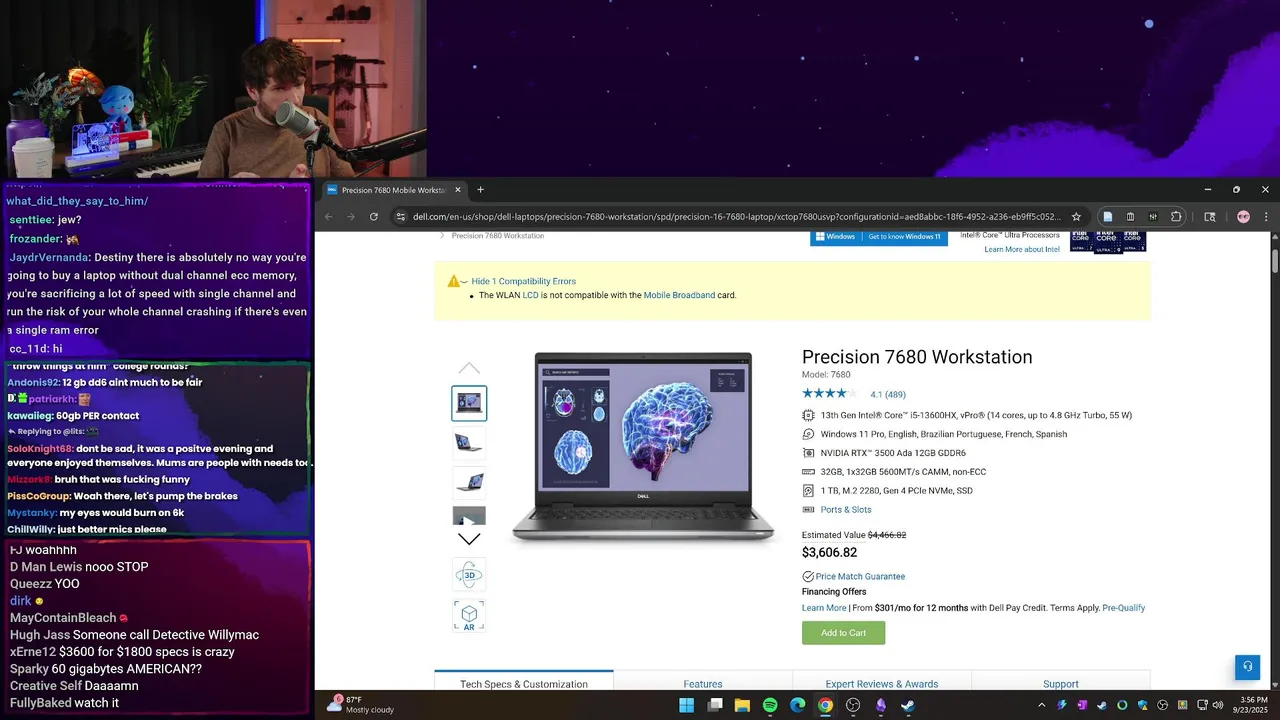Go back to the previous browser page
The width and height of the screenshot is (1280, 720).
329,217
